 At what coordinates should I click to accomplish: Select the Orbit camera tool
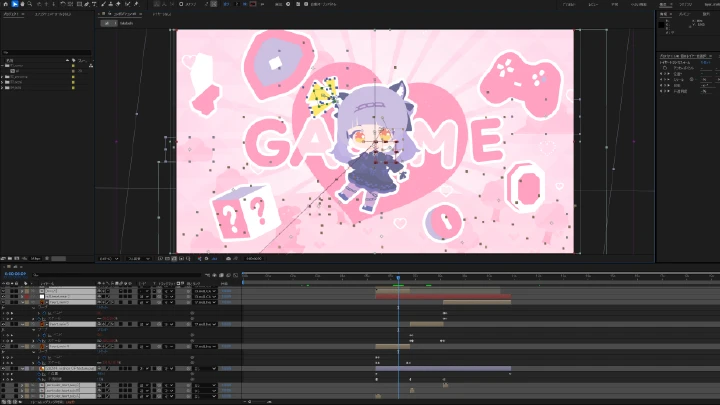coord(39,4)
